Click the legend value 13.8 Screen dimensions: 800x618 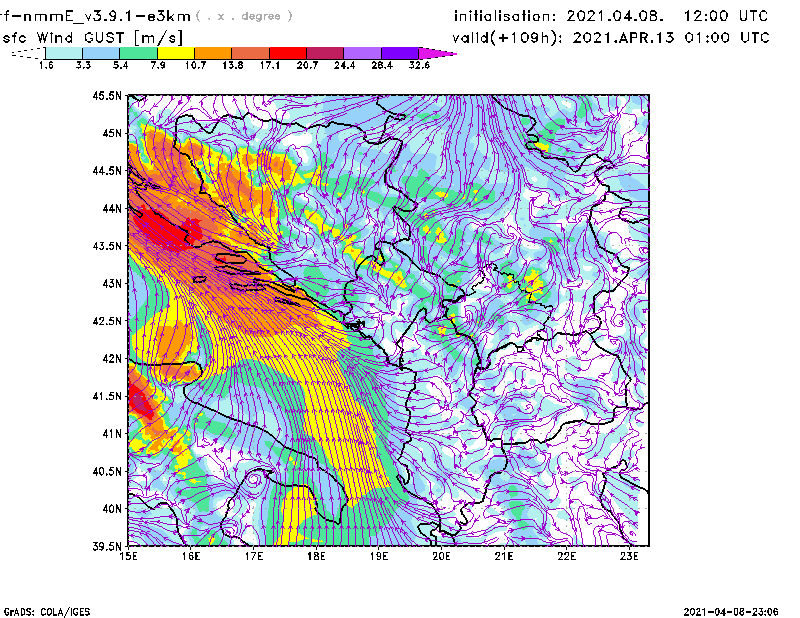[x=233, y=65]
